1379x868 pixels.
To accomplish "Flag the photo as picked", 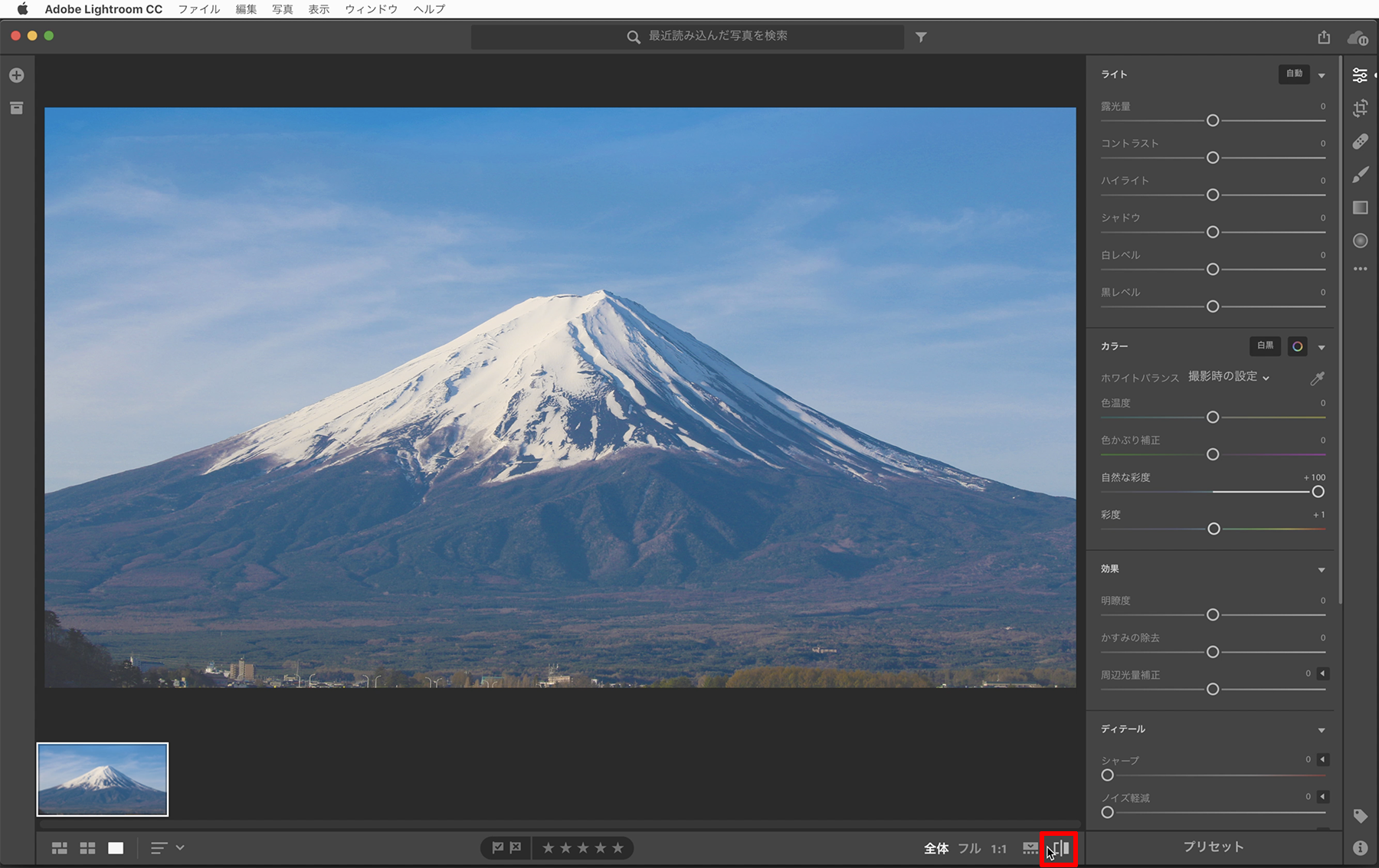I will (x=497, y=848).
